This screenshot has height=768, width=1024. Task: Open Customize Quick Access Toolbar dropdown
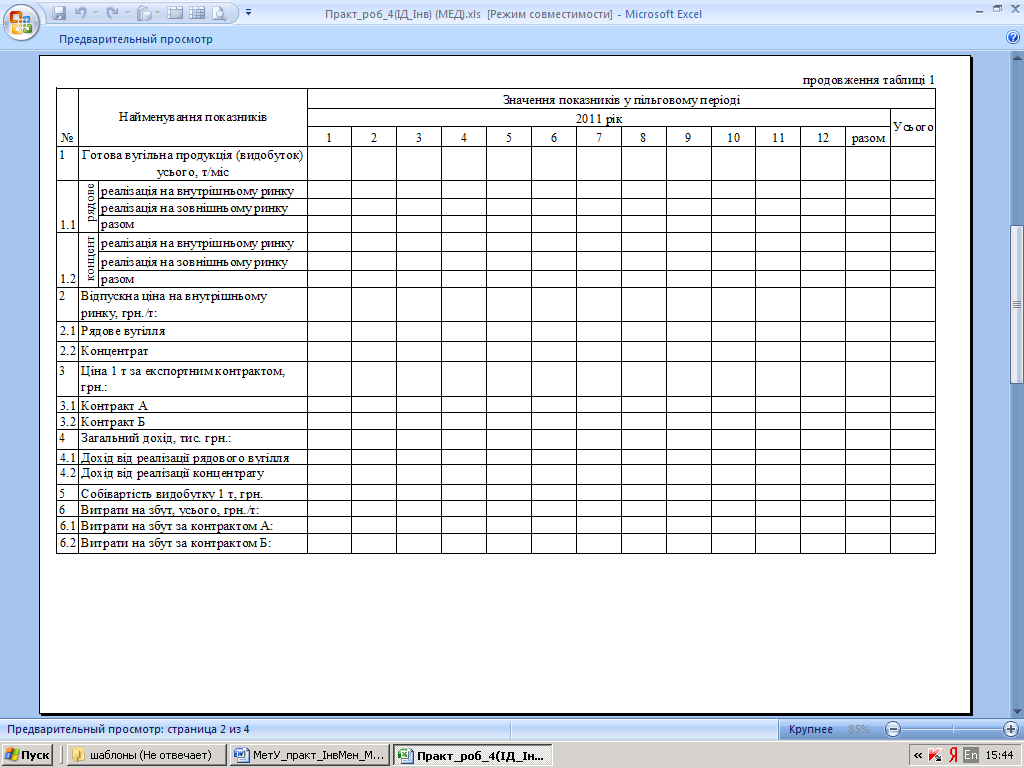point(248,13)
